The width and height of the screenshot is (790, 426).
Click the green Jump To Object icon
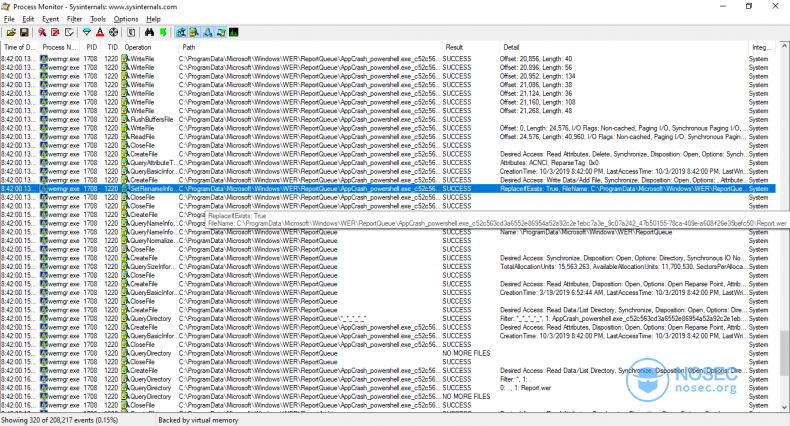coord(163,32)
